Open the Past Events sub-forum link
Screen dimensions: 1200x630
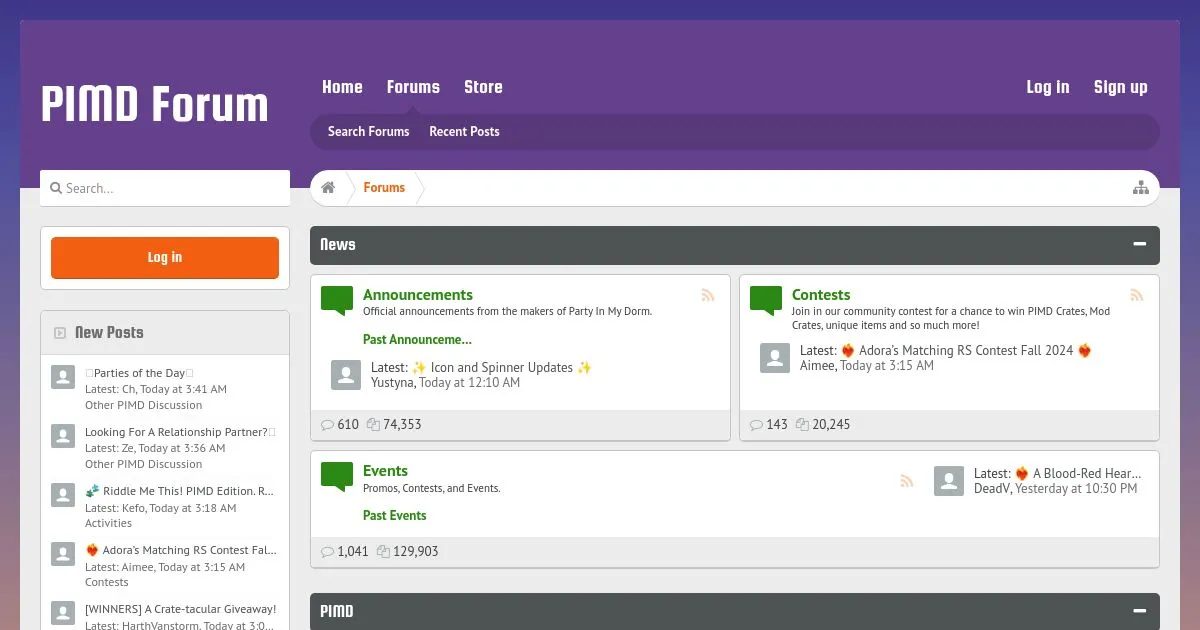(394, 515)
